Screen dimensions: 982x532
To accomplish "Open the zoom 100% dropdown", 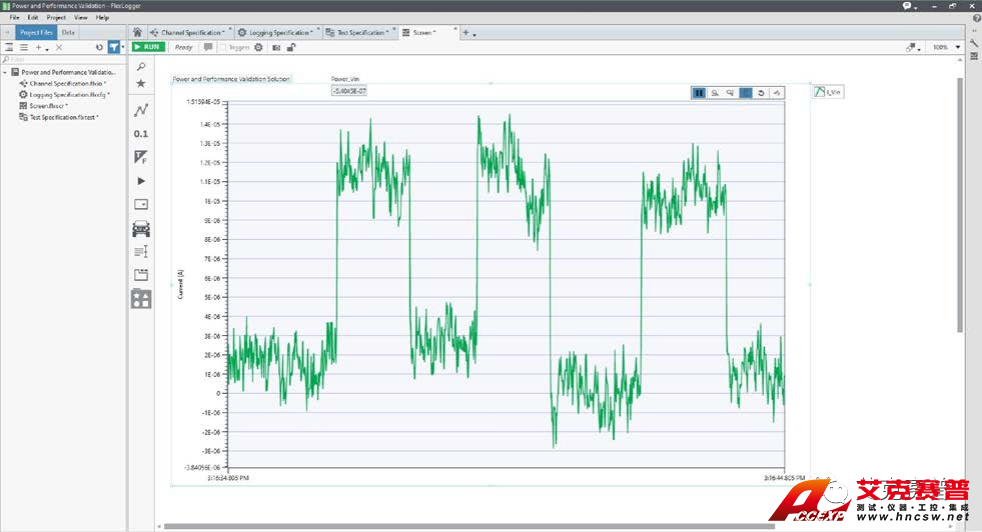I will 945,47.
